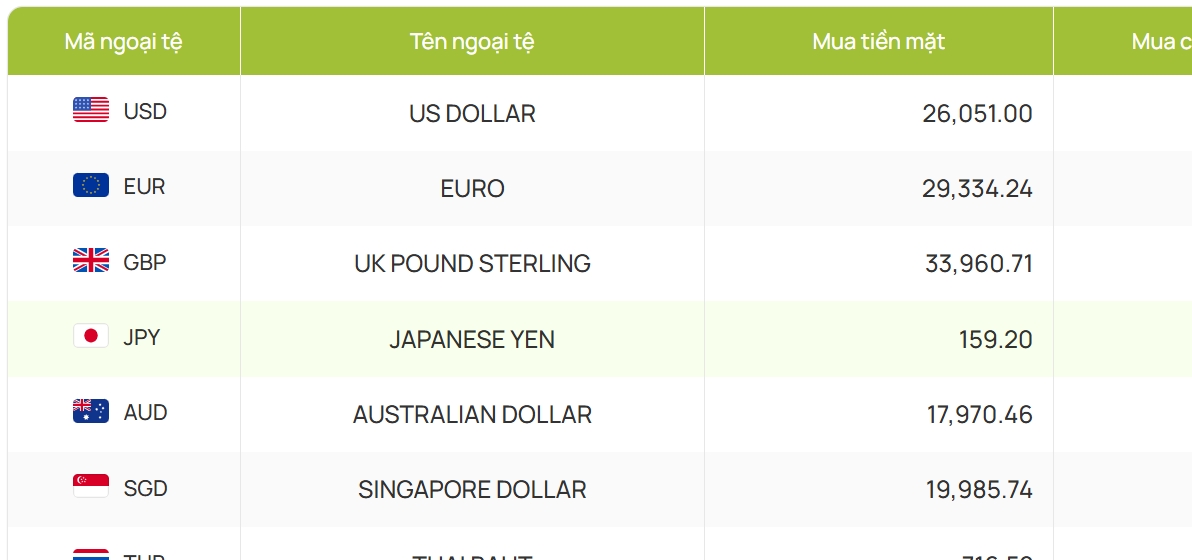The width and height of the screenshot is (1192, 560).
Task: Click the Japan flag icon
Action: coord(91,337)
